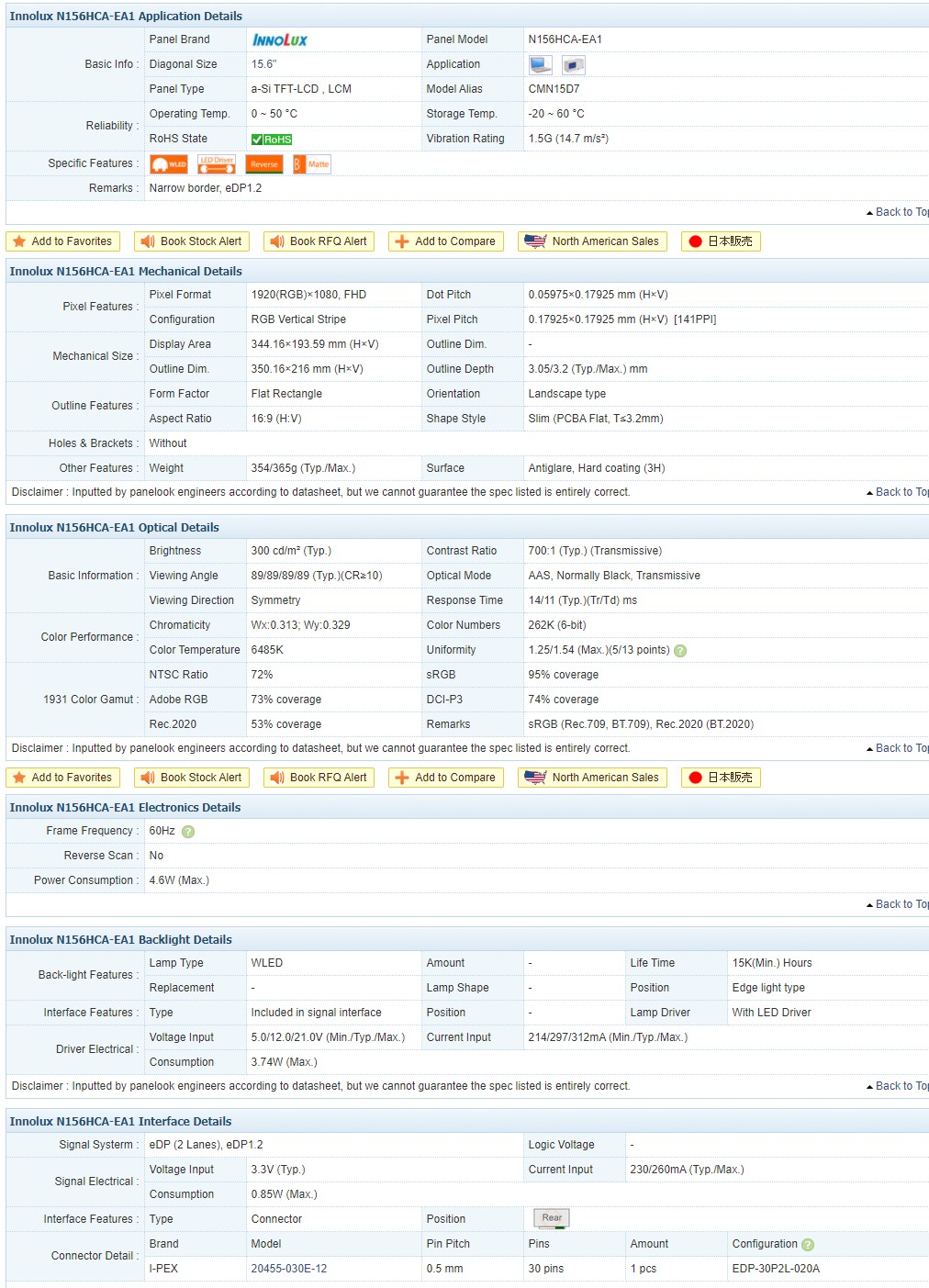This screenshot has width=929, height=1288.
Task: Click the Reverse feature icon
Action: [264, 164]
